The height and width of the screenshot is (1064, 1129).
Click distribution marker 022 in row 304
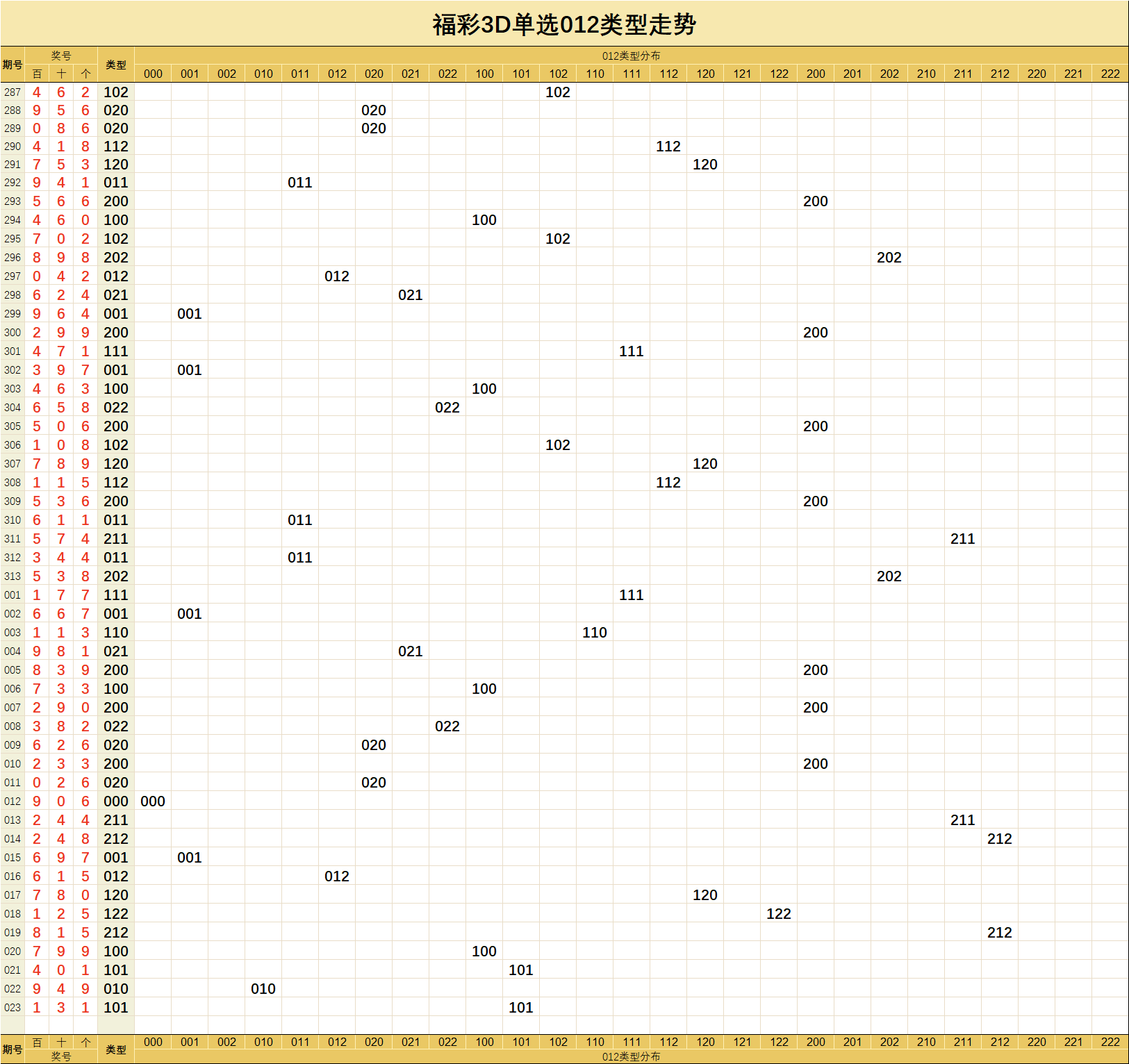[x=447, y=407]
